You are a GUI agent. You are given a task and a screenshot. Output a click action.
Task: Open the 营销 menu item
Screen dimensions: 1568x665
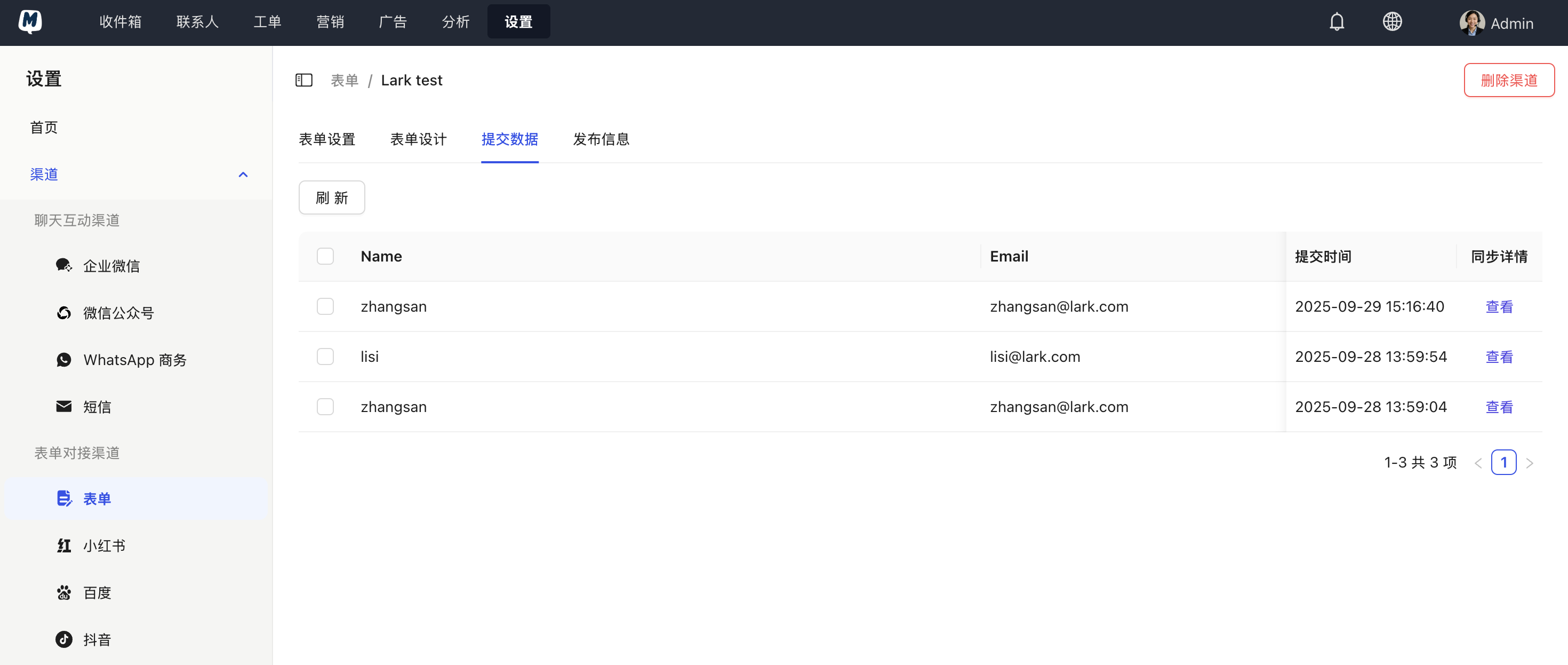[x=330, y=21]
